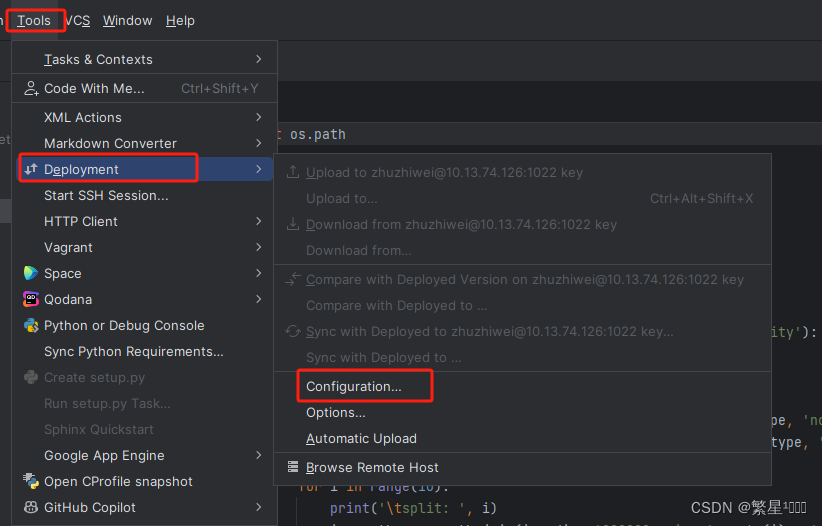Click the CProfile snapshot icon
822x526 pixels.
31,481
